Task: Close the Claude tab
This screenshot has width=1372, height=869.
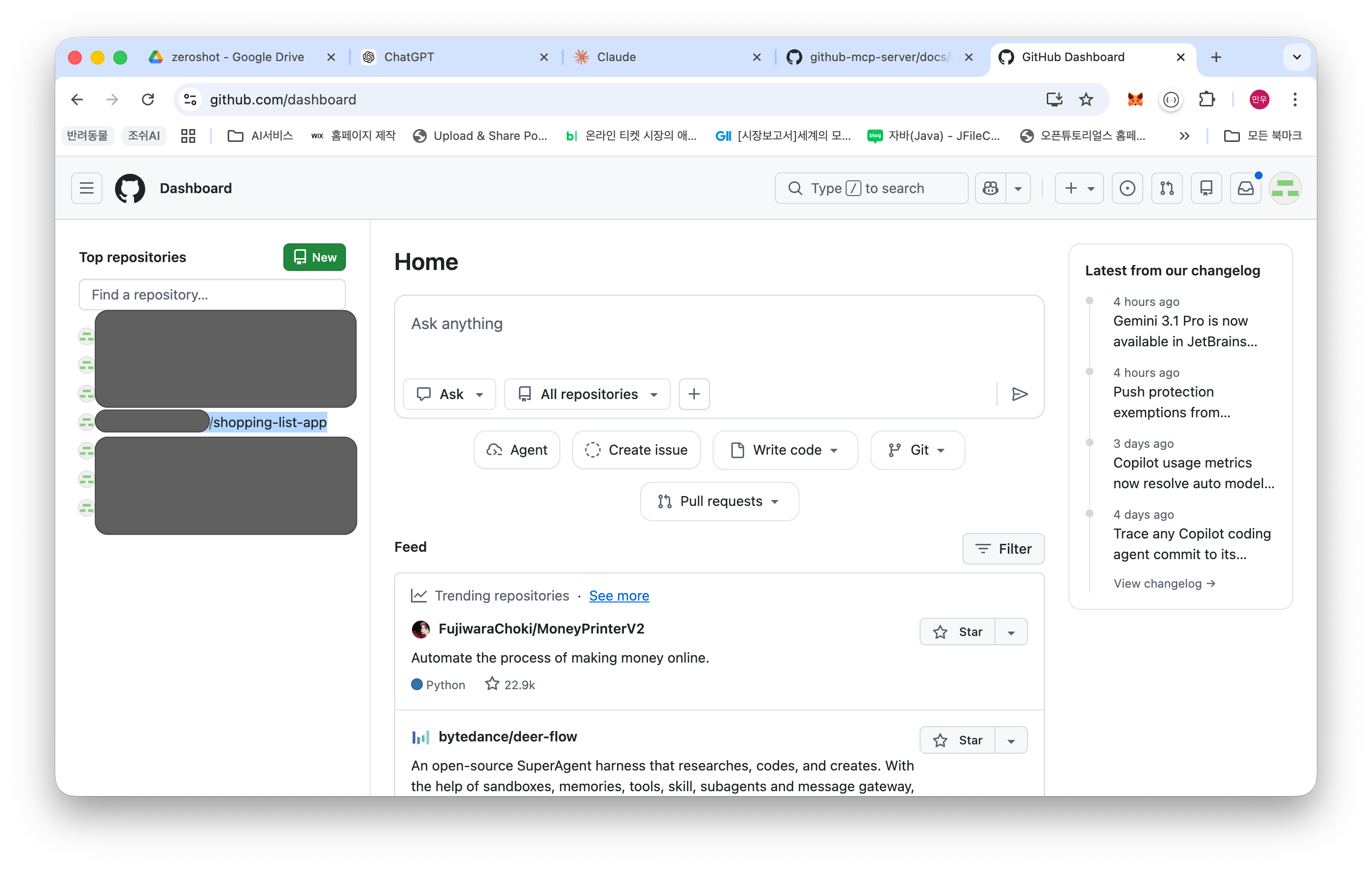Action: (756, 57)
